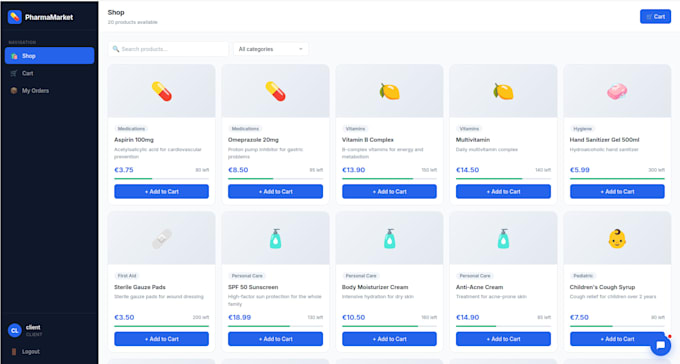Screen dimensions: 680x364
Task: Focus the Search products field
Action: point(168,49)
